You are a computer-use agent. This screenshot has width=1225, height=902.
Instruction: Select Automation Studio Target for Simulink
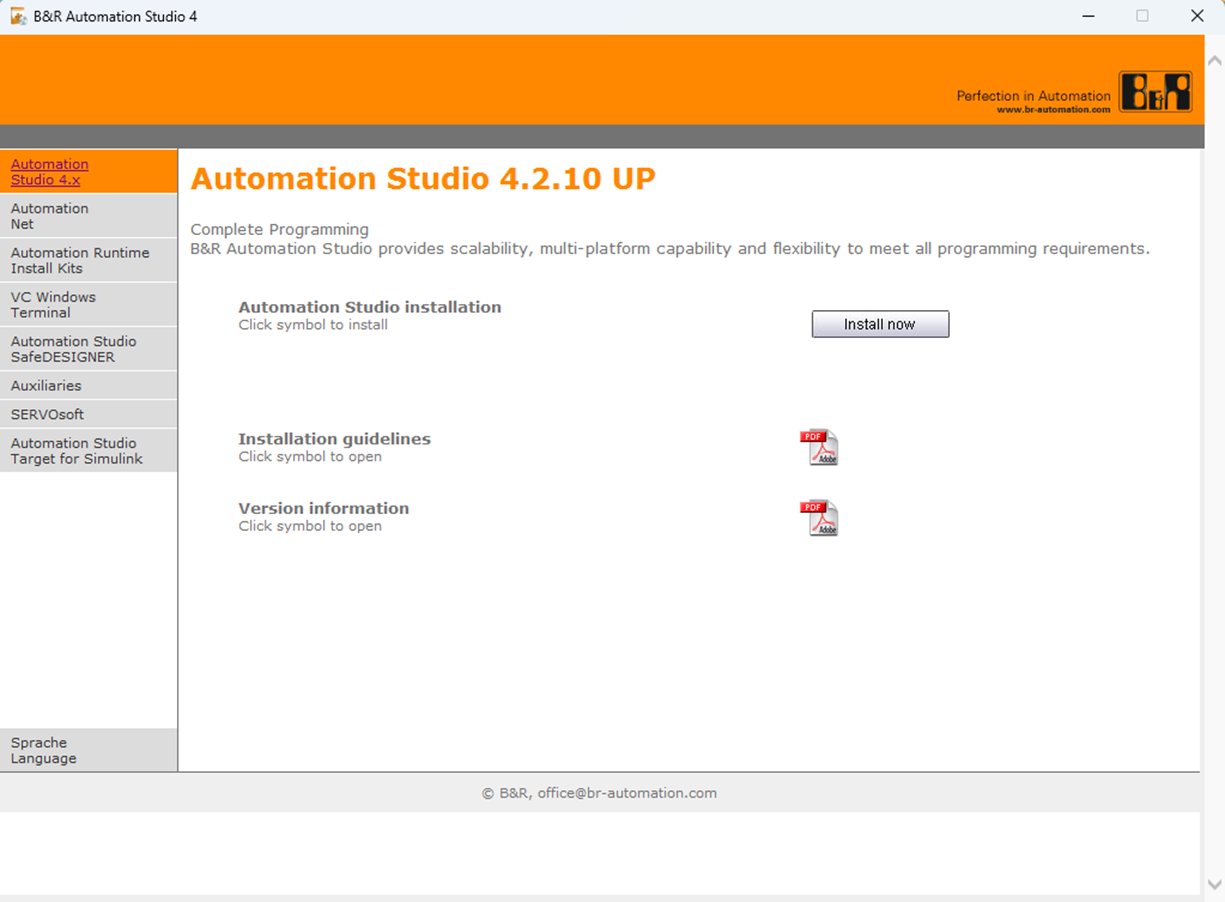(73, 450)
